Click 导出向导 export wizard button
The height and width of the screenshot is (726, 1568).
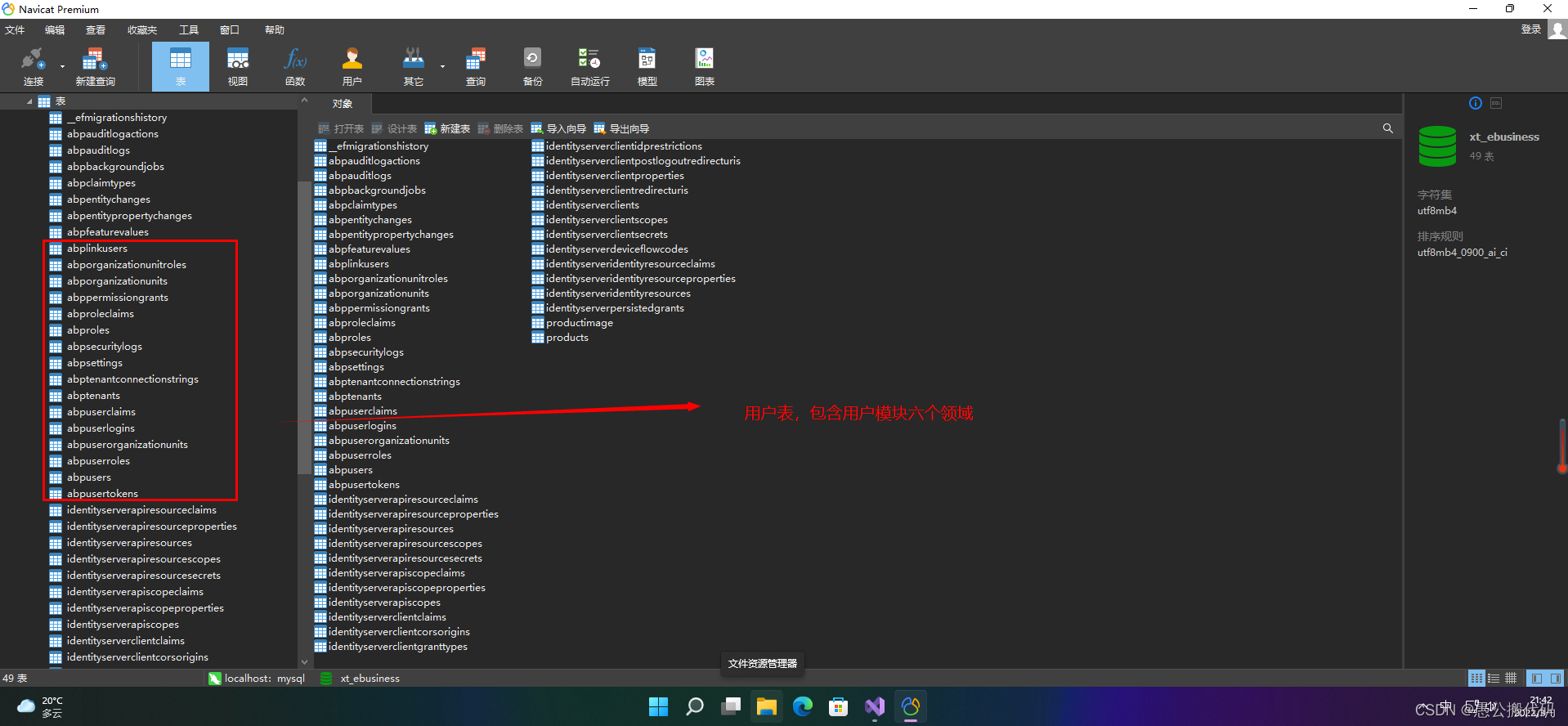tap(621, 128)
